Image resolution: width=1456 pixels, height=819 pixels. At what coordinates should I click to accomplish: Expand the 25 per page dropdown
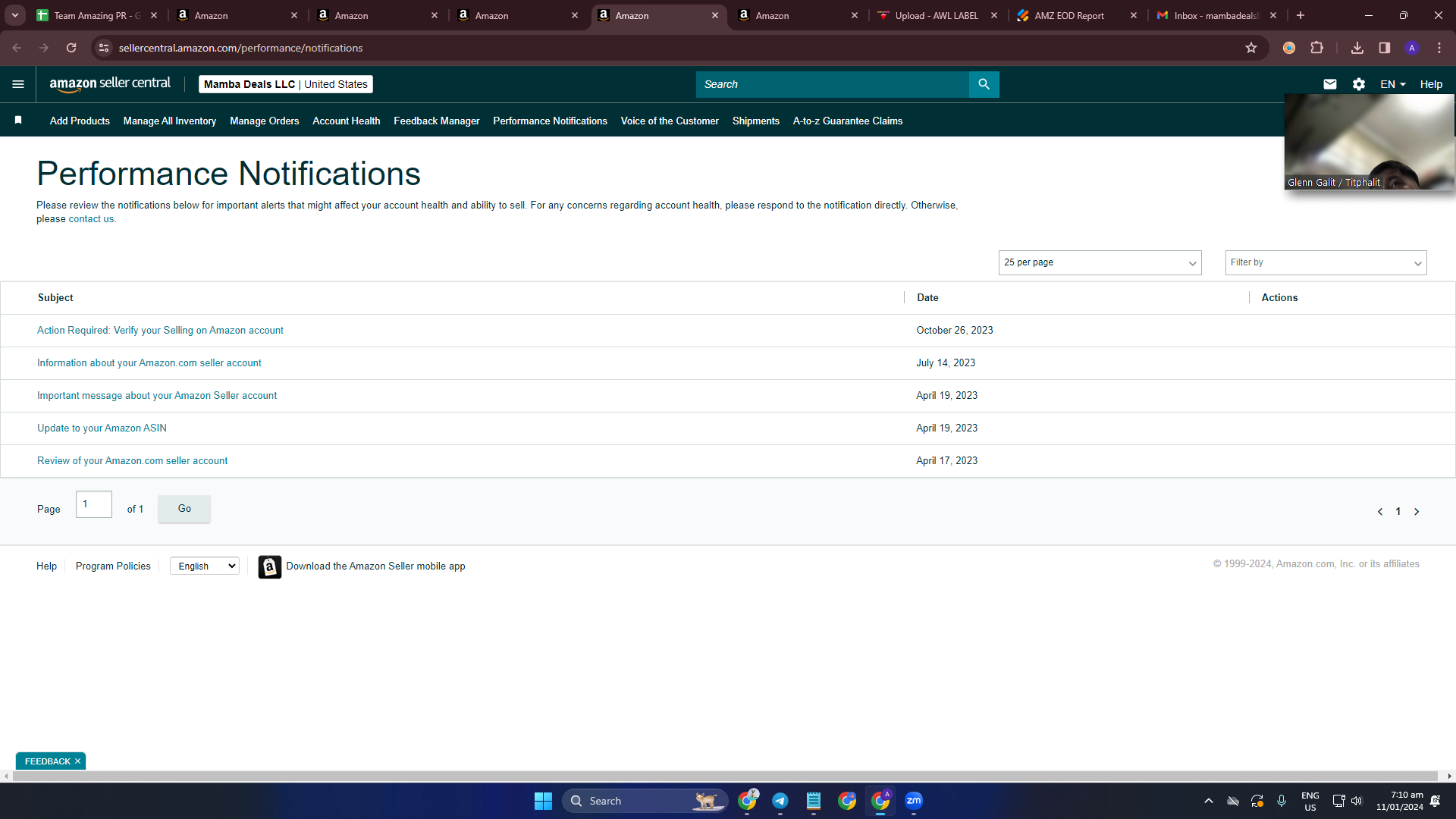(x=1100, y=262)
